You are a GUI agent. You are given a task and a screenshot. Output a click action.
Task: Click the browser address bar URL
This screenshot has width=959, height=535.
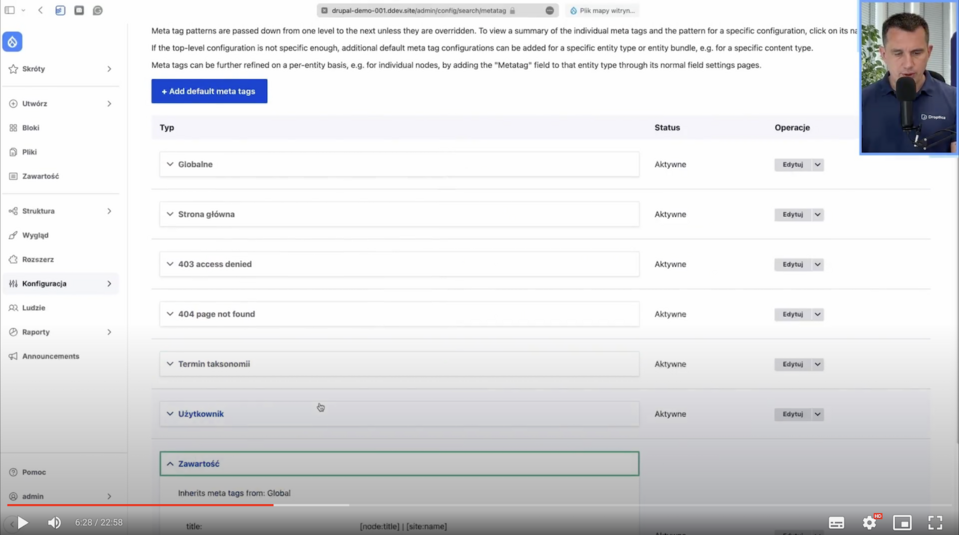[x=419, y=10]
